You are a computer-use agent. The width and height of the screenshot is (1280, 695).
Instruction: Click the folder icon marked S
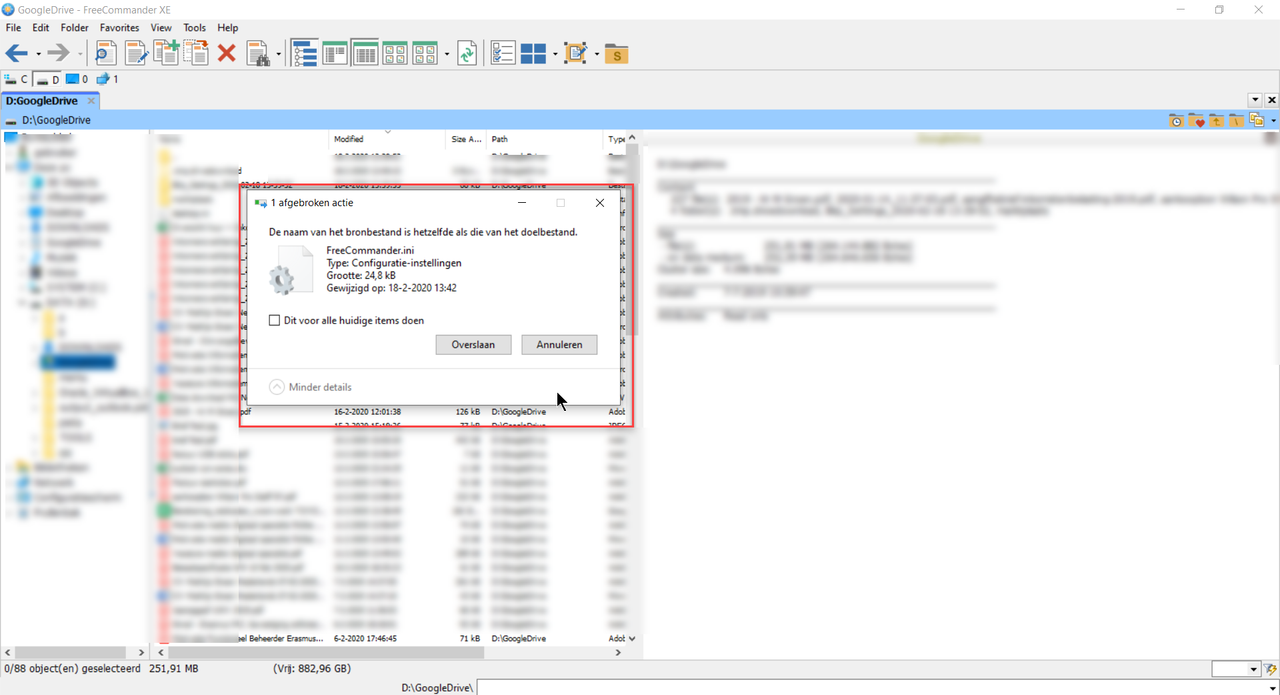tap(617, 54)
